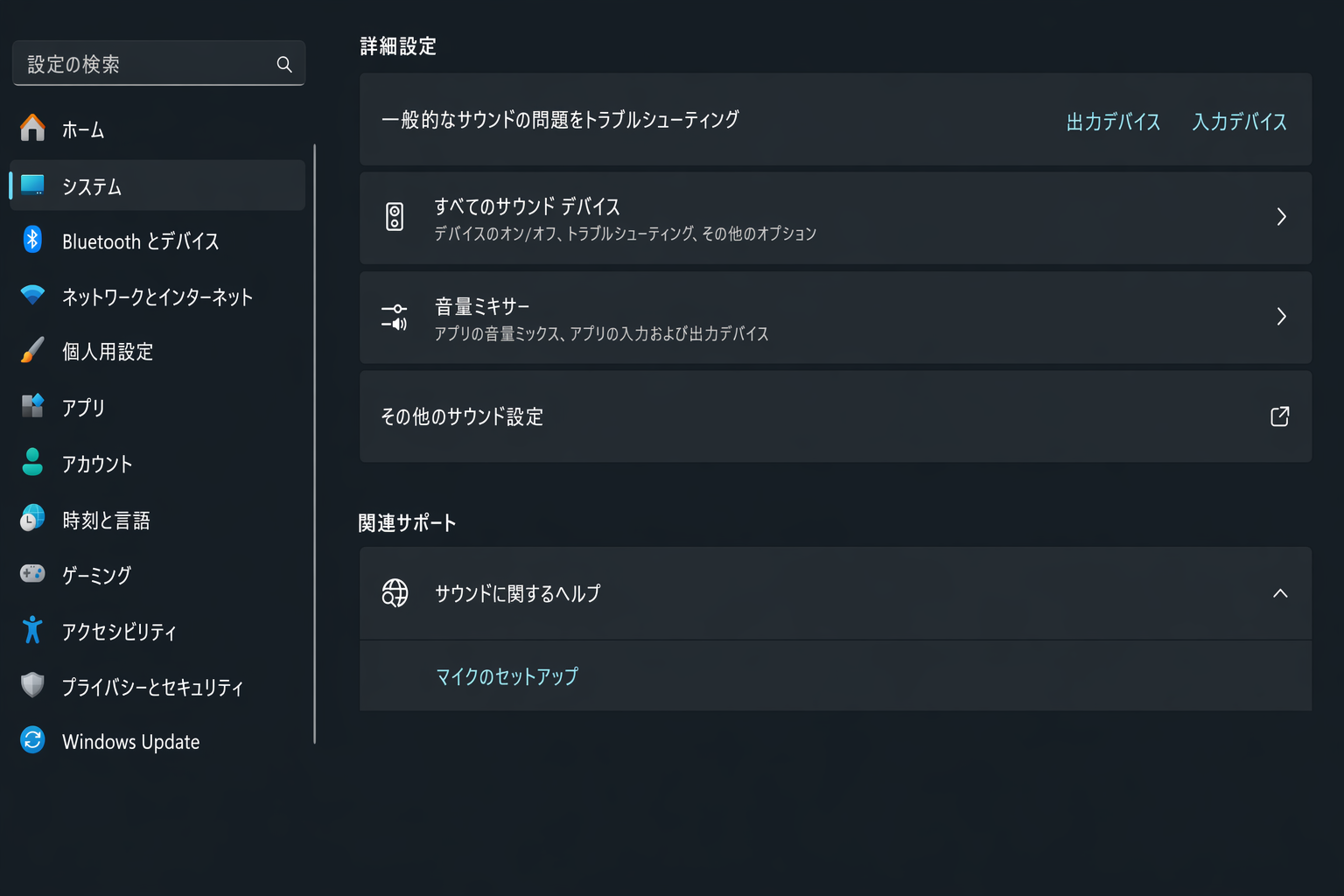Open the 音量ミキサー row
Screen dimensions: 1344x896
pyautogui.click(x=836, y=318)
